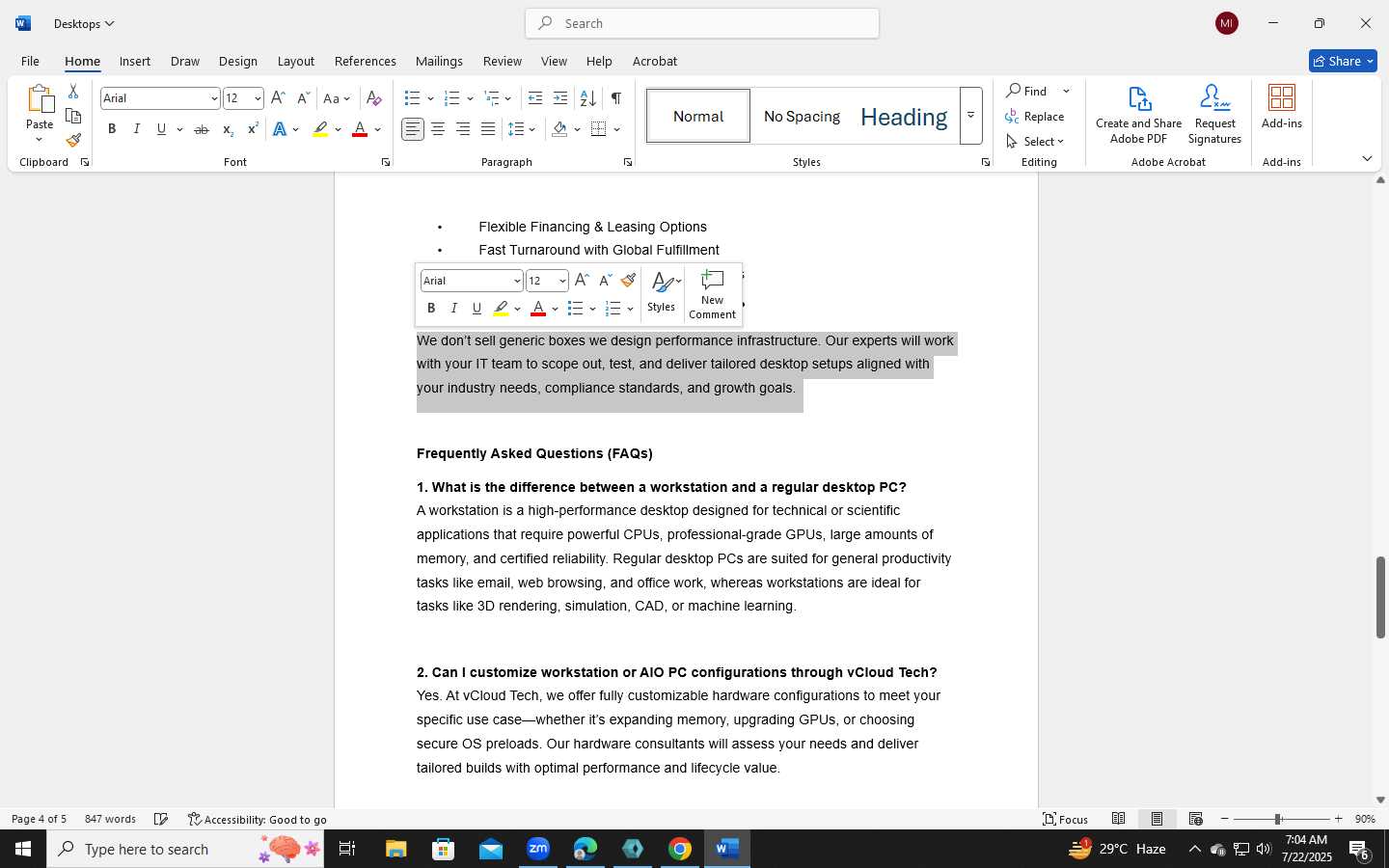Center align text in the ribbon
1389x868 pixels.
(438, 129)
